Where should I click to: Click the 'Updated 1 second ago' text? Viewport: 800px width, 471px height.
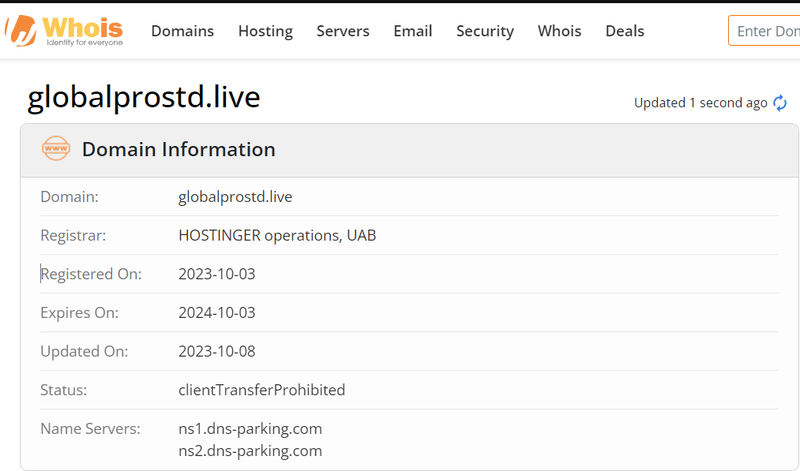(x=701, y=103)
